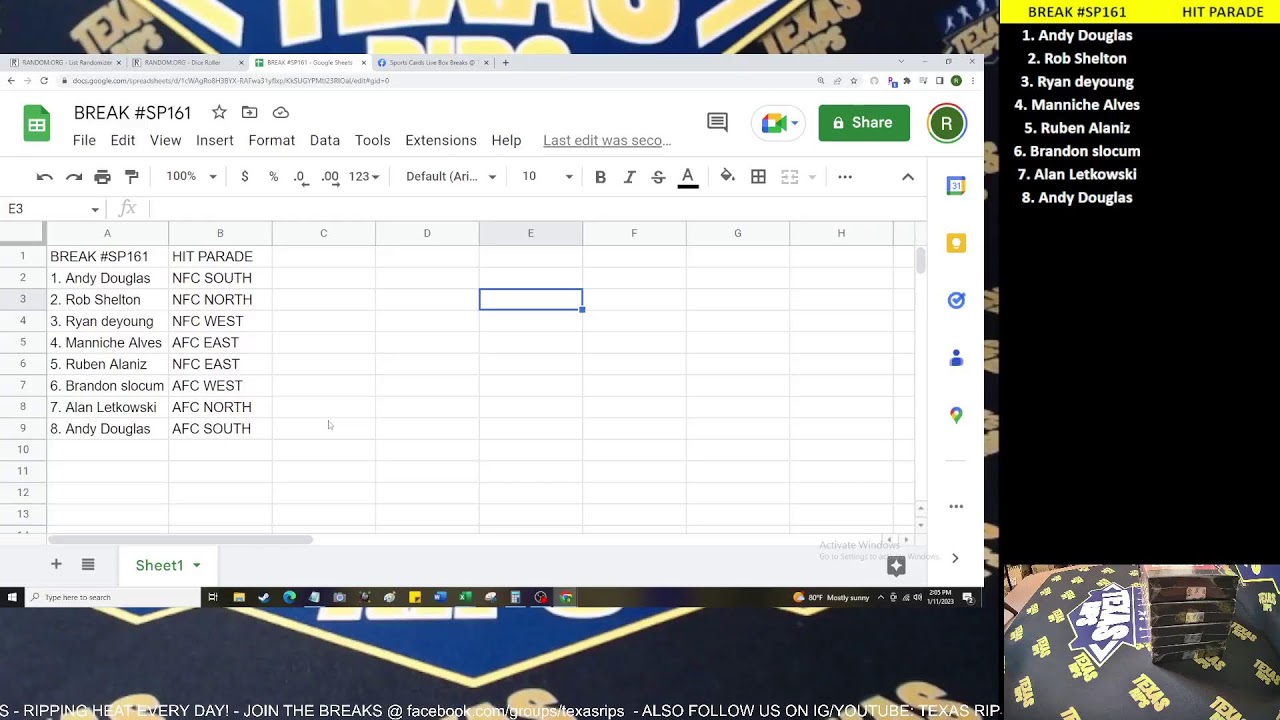1280x720 pixels.
Task: Toggle italic formatting
Action: [x=629, y=177]
